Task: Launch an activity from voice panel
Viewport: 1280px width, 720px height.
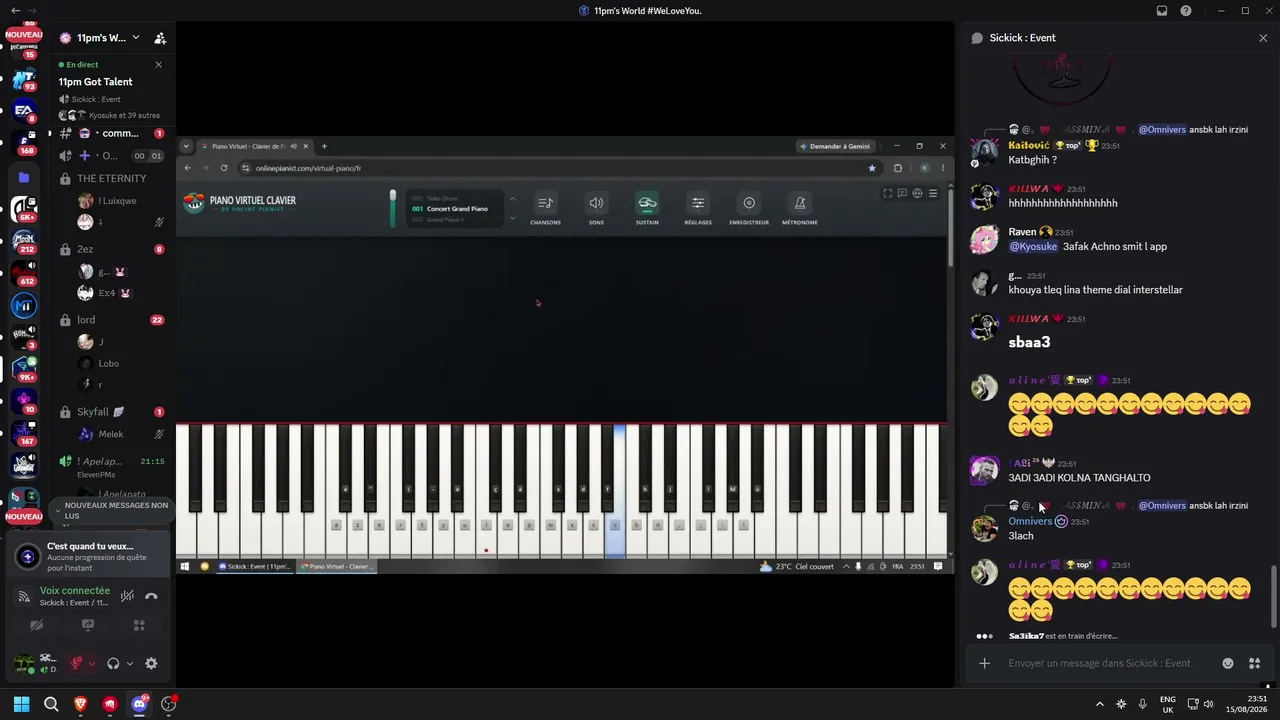Action: [139, 625]
